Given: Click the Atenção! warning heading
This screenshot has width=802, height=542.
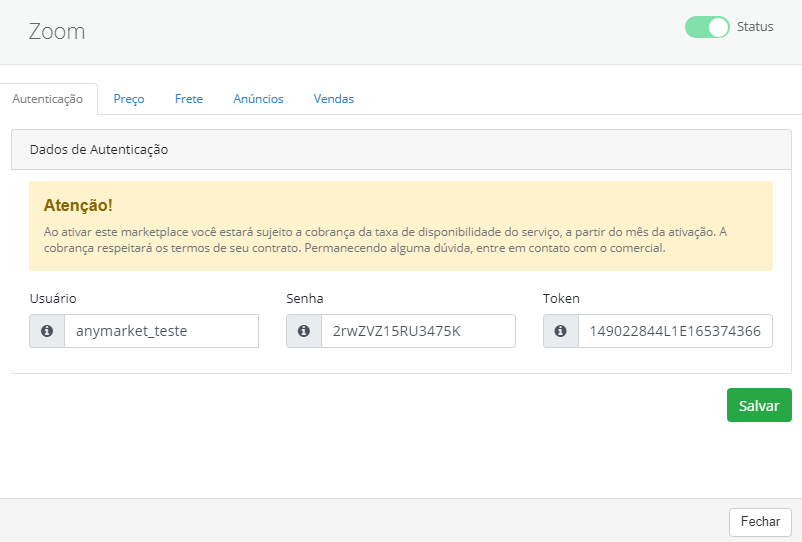Looking at the screenshot, I should (x=78, y=205).
